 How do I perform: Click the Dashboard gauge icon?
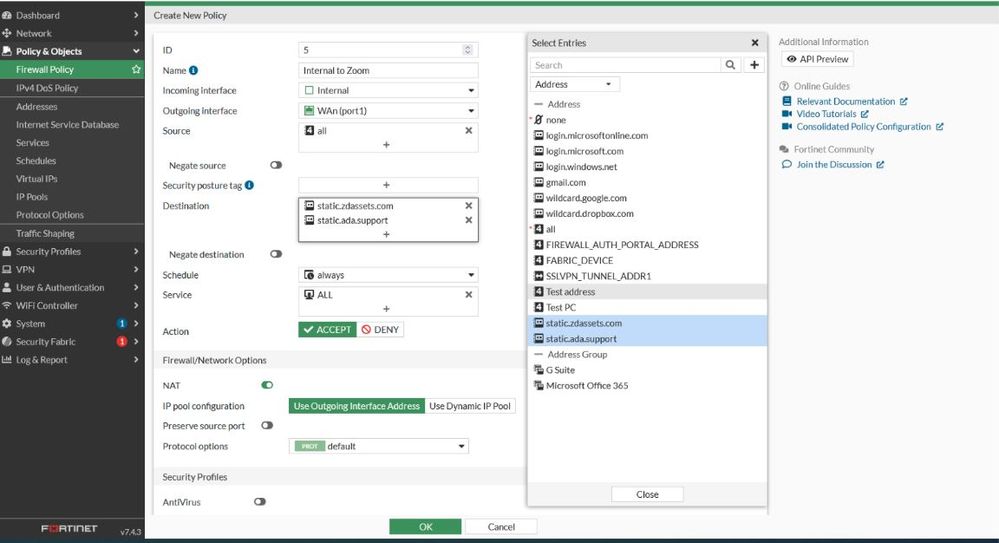coord(7,15)
